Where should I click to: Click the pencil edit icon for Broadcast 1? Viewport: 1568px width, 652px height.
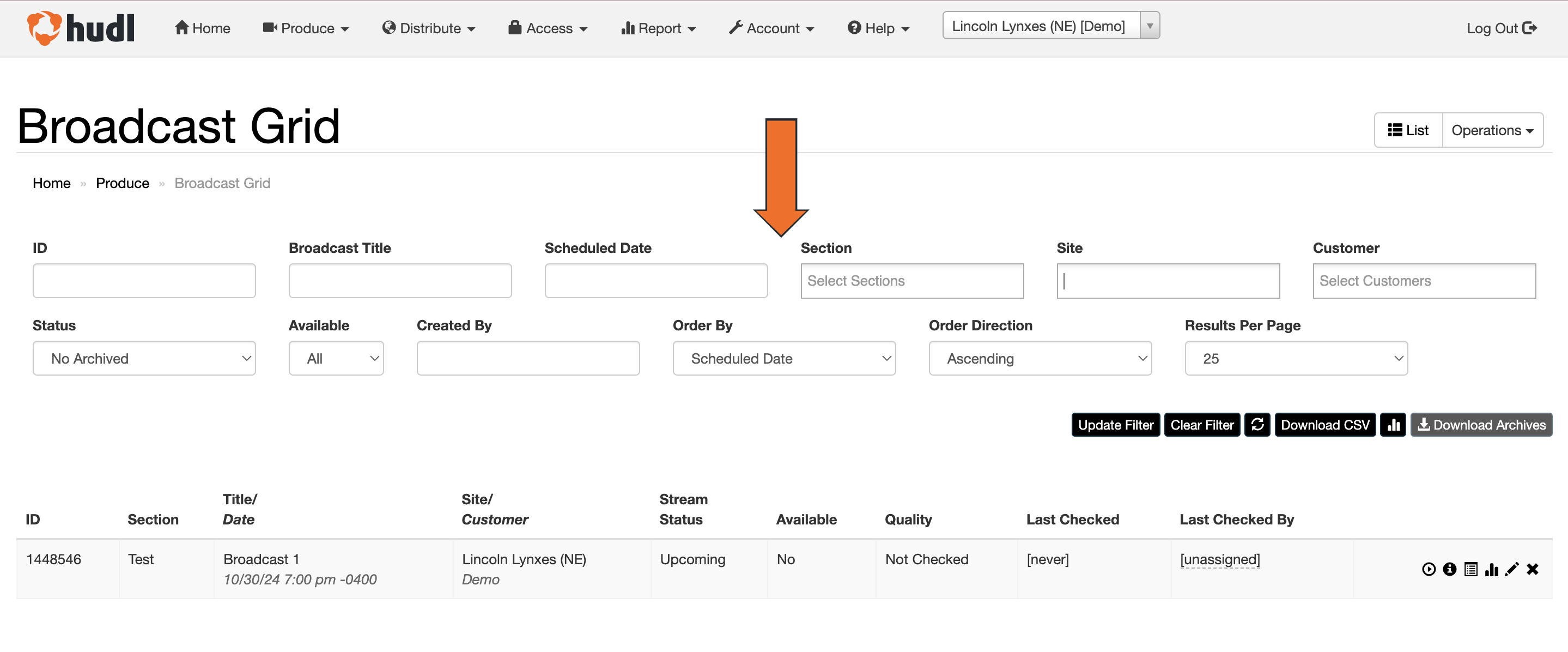point(1512,569)
